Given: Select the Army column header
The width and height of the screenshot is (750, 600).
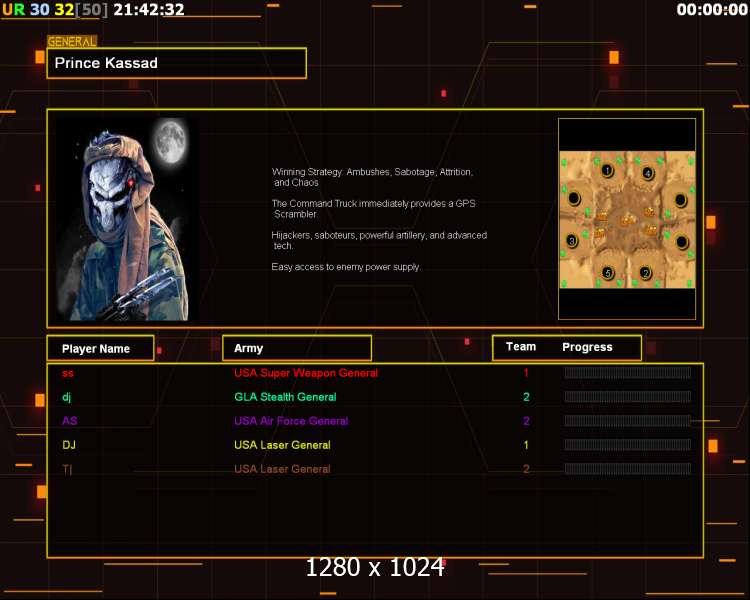Looking at the screenshot, I should click(x=297, y=348).
